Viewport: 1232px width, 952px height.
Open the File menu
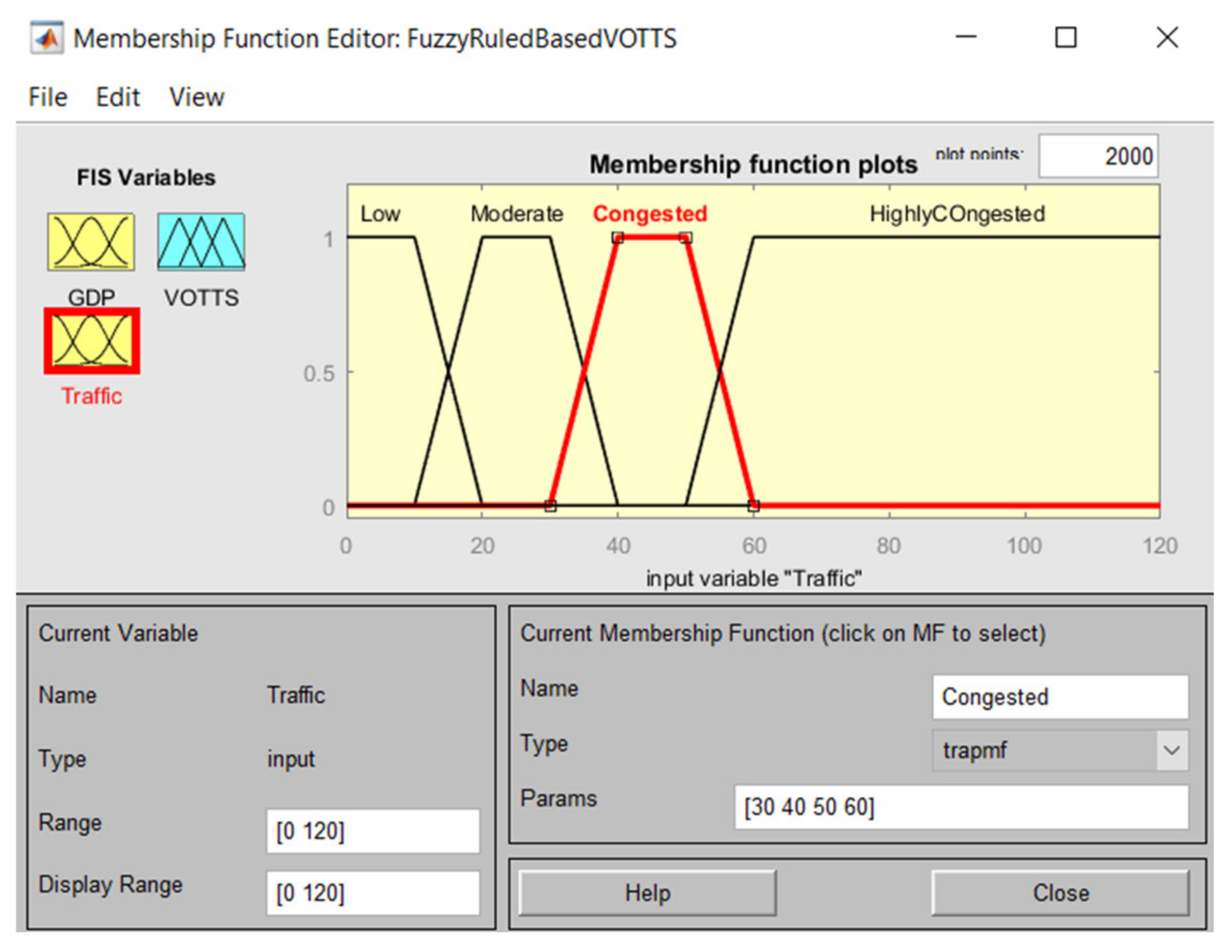coord(48,97)
